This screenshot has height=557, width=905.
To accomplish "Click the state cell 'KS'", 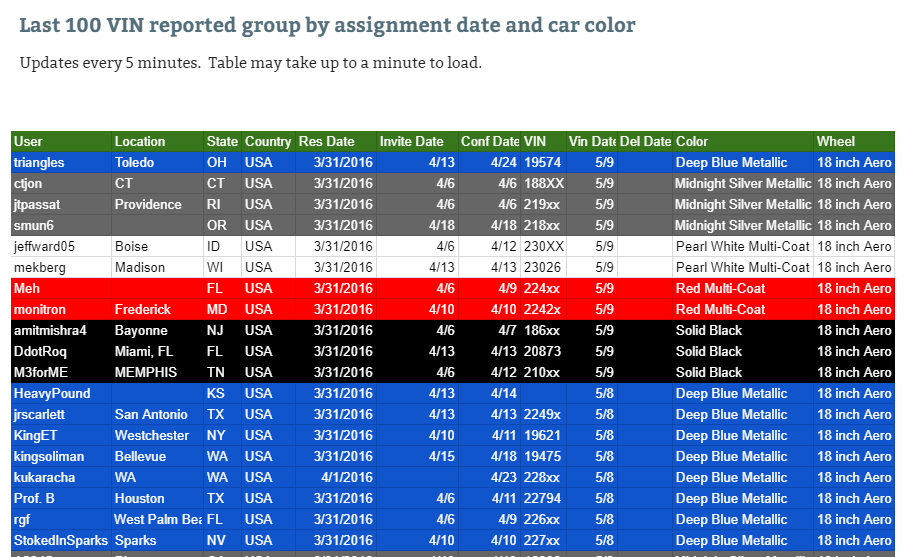I will pyautogui.click(x=222, y=393).
